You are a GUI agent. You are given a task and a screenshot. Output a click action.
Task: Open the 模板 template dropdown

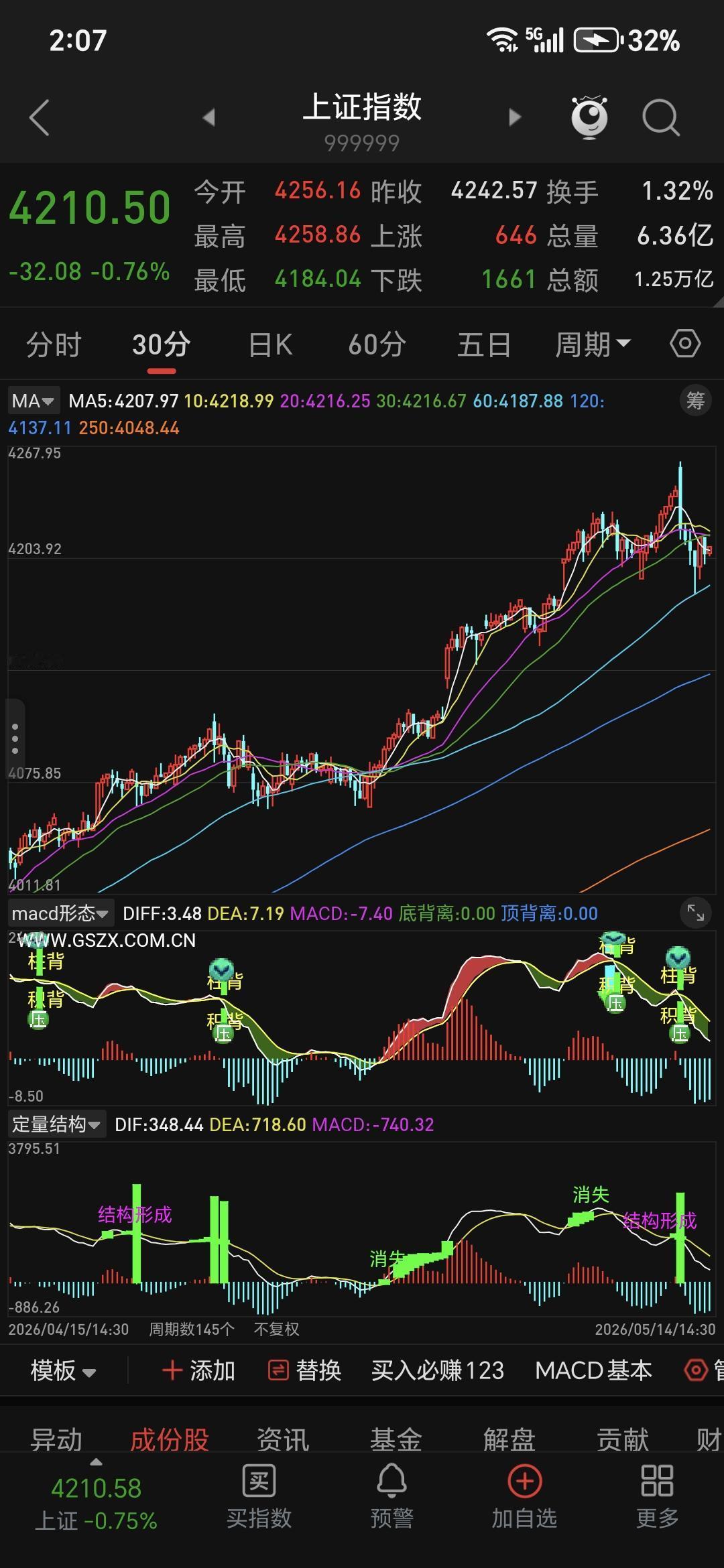point(64,1370)
